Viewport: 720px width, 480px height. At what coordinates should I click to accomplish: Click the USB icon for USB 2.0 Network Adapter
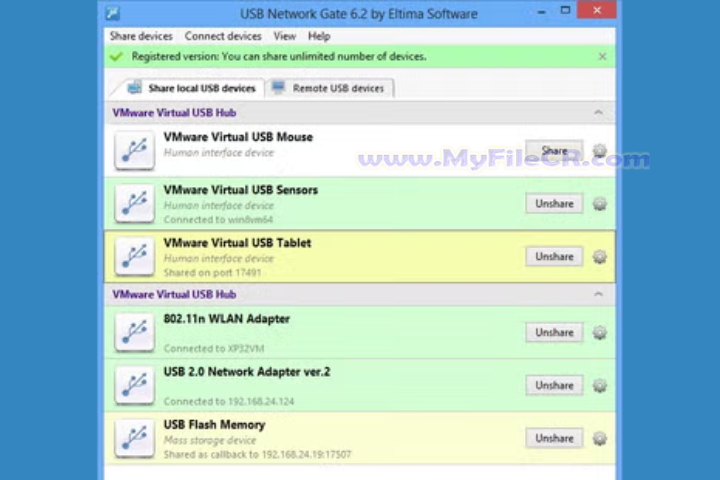point(135,385)
